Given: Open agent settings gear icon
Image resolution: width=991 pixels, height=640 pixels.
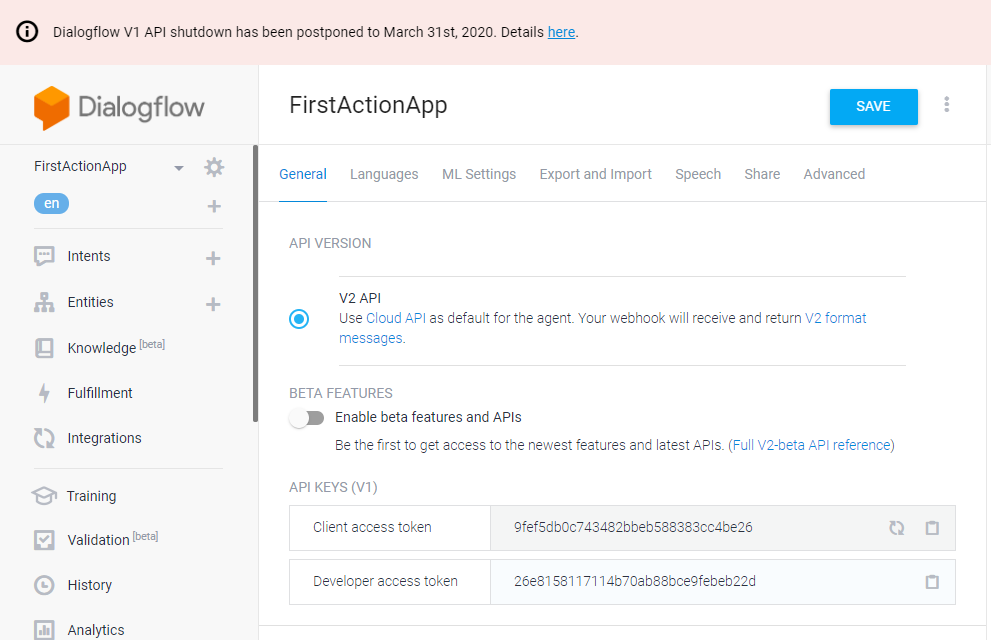Looking at the screenshot, I should coord(214,167).
